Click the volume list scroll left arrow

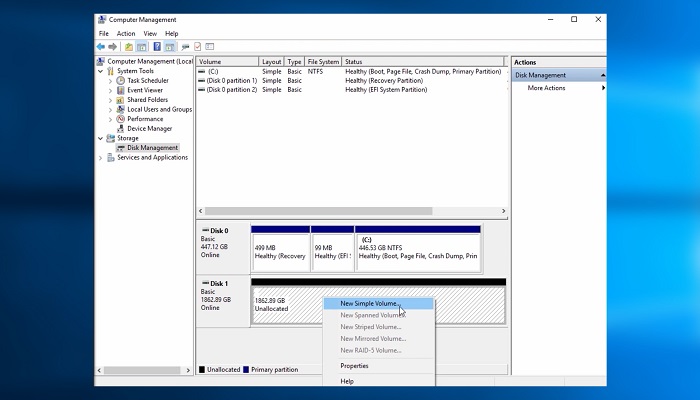tap(200, 211)
